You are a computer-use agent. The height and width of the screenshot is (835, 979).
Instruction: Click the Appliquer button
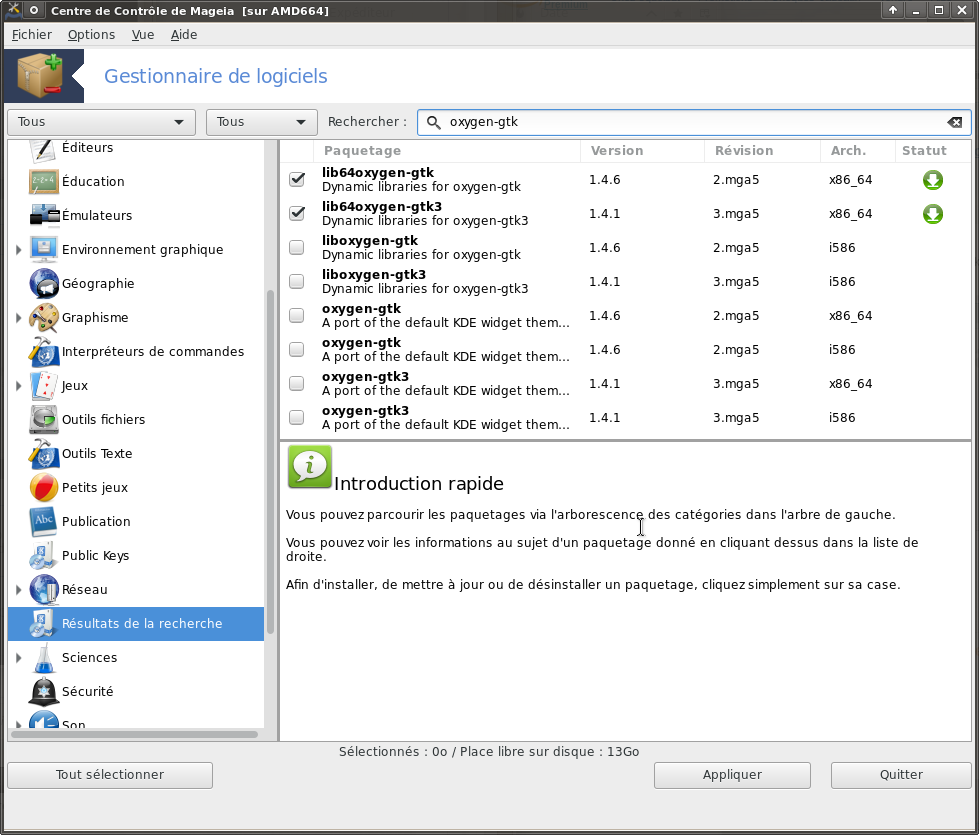pos(732,775)
